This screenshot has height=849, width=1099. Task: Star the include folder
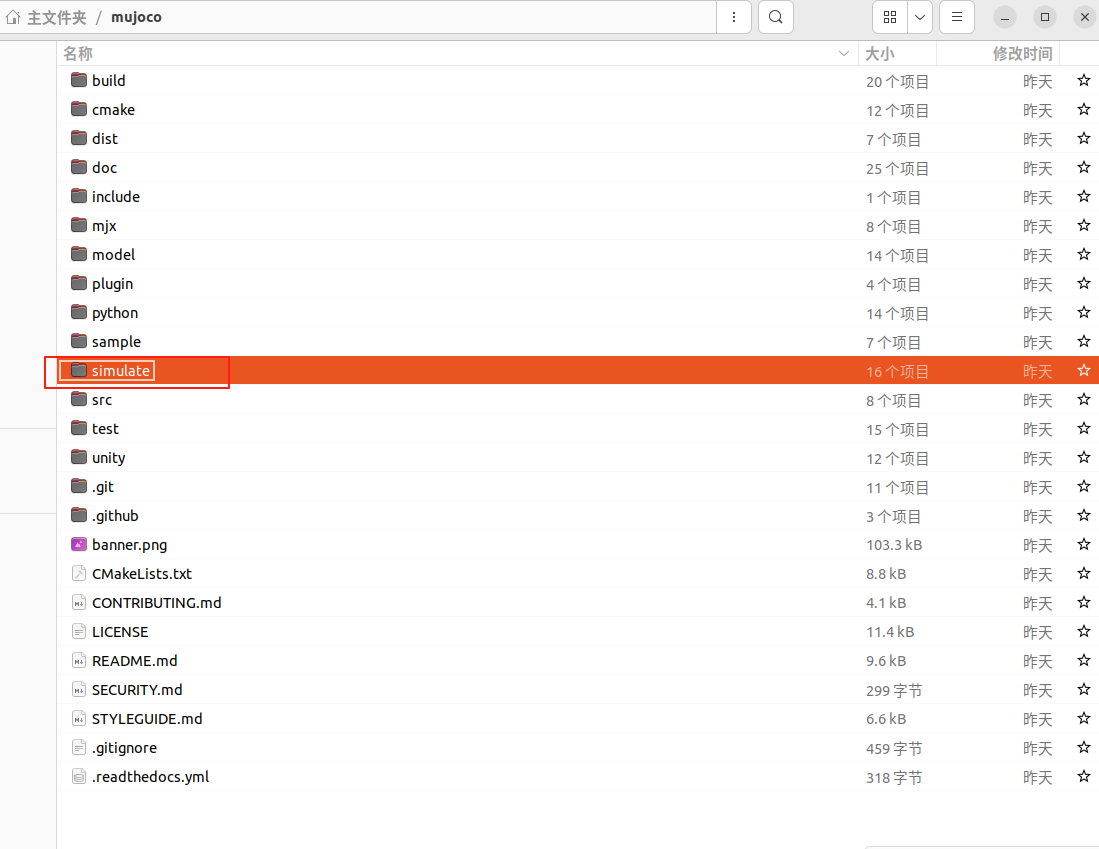(x=1084, y=196)
